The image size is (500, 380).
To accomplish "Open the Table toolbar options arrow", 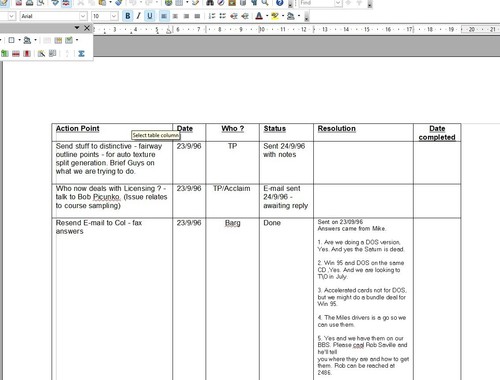I will [77, 28].
